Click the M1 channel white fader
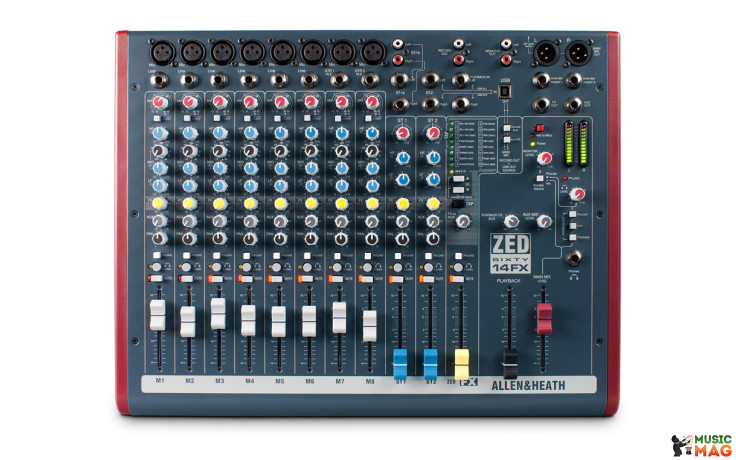736x460 pixels. click(158, 315)
